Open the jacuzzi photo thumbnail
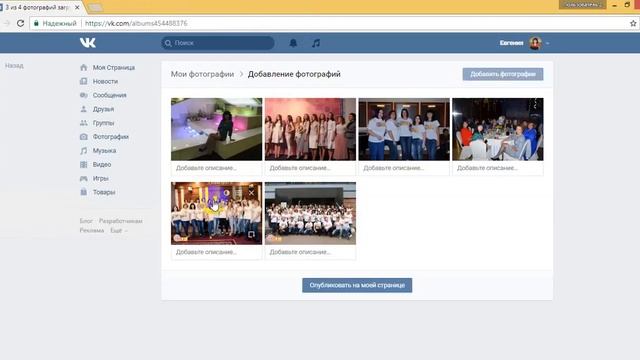 [x=216, y=129]
